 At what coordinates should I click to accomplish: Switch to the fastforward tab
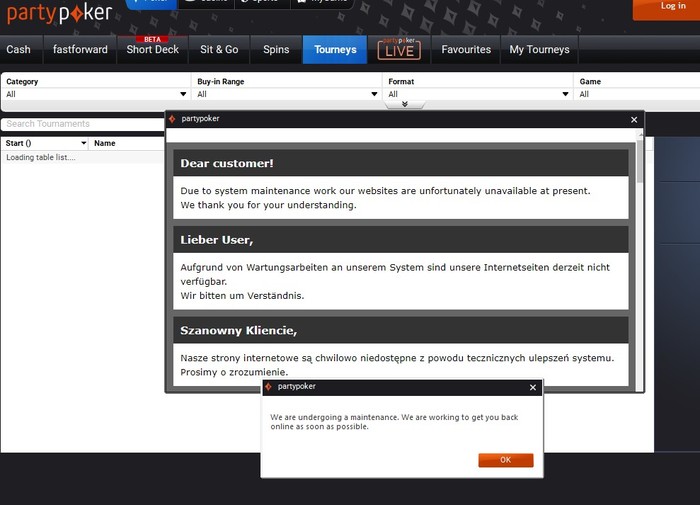(80, 50)
